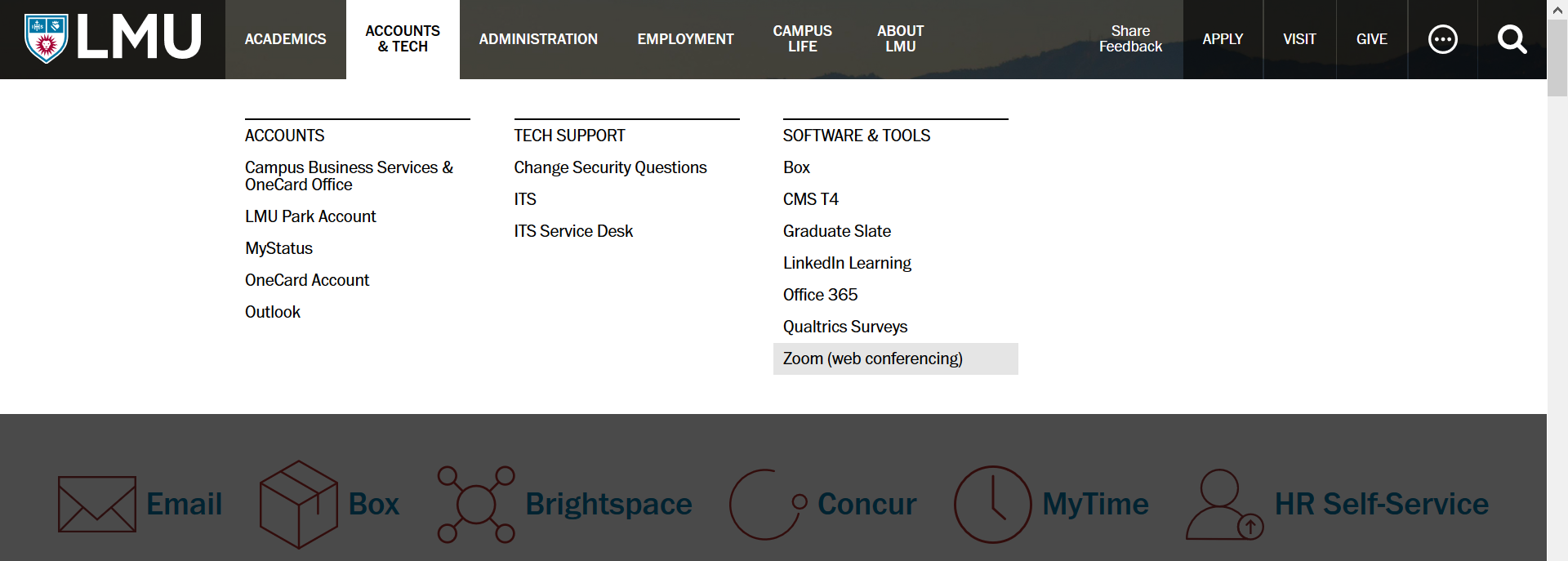Viewport: 1568px width, 561px height.
Task: Open the ITS Service Desk link
Action: coord(573,232)
